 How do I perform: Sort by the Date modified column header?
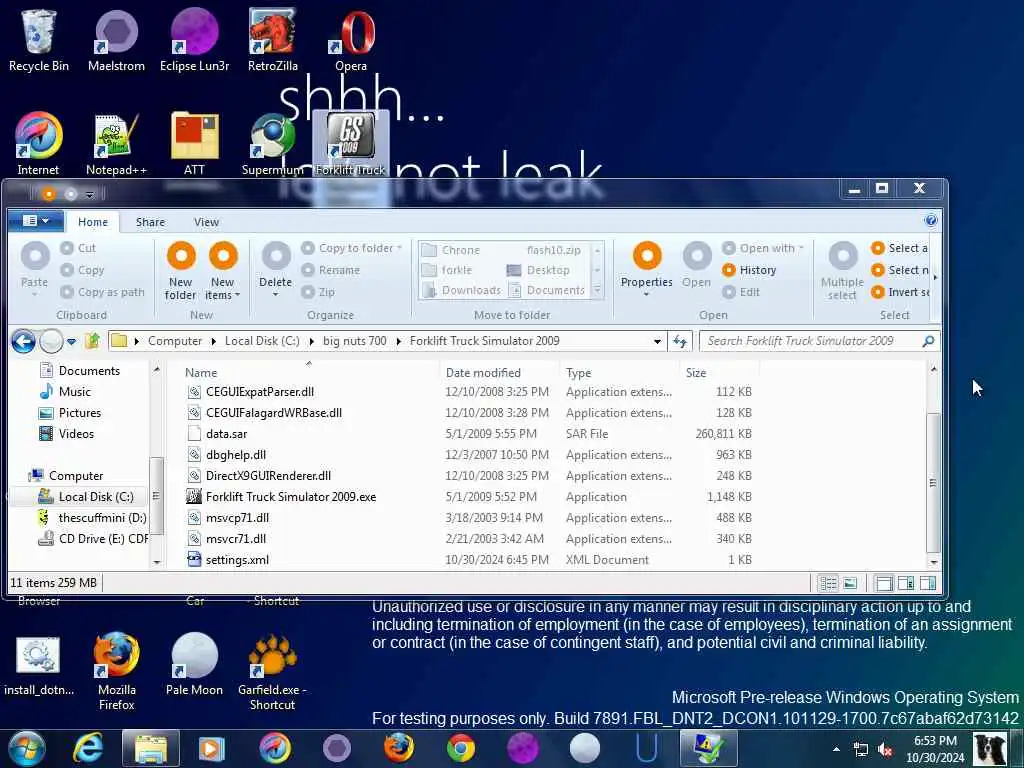[500, 373]
